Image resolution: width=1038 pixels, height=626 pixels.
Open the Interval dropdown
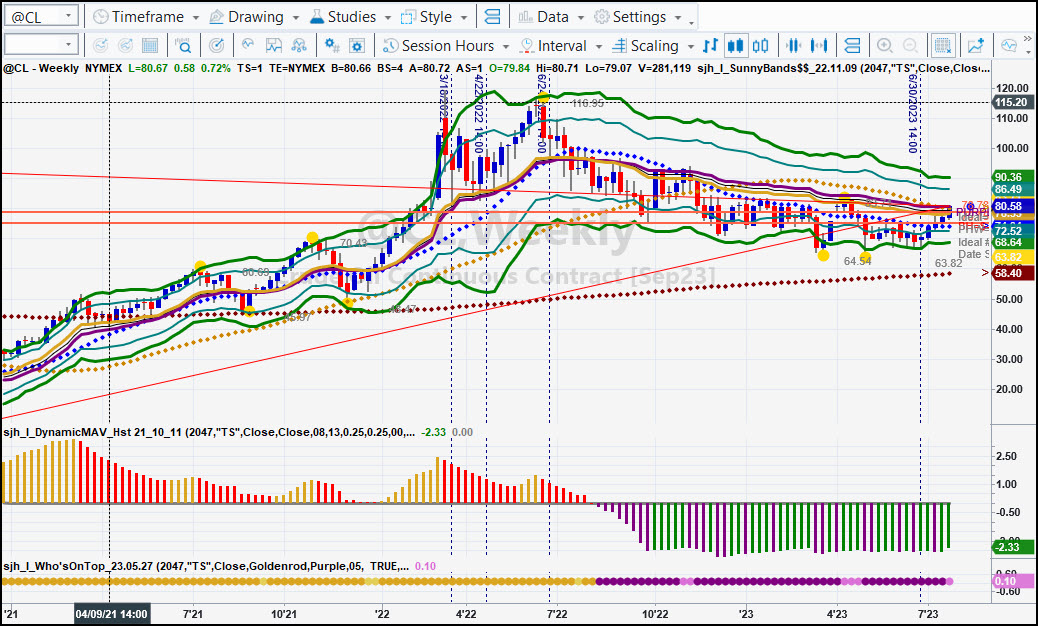(561, 46)
